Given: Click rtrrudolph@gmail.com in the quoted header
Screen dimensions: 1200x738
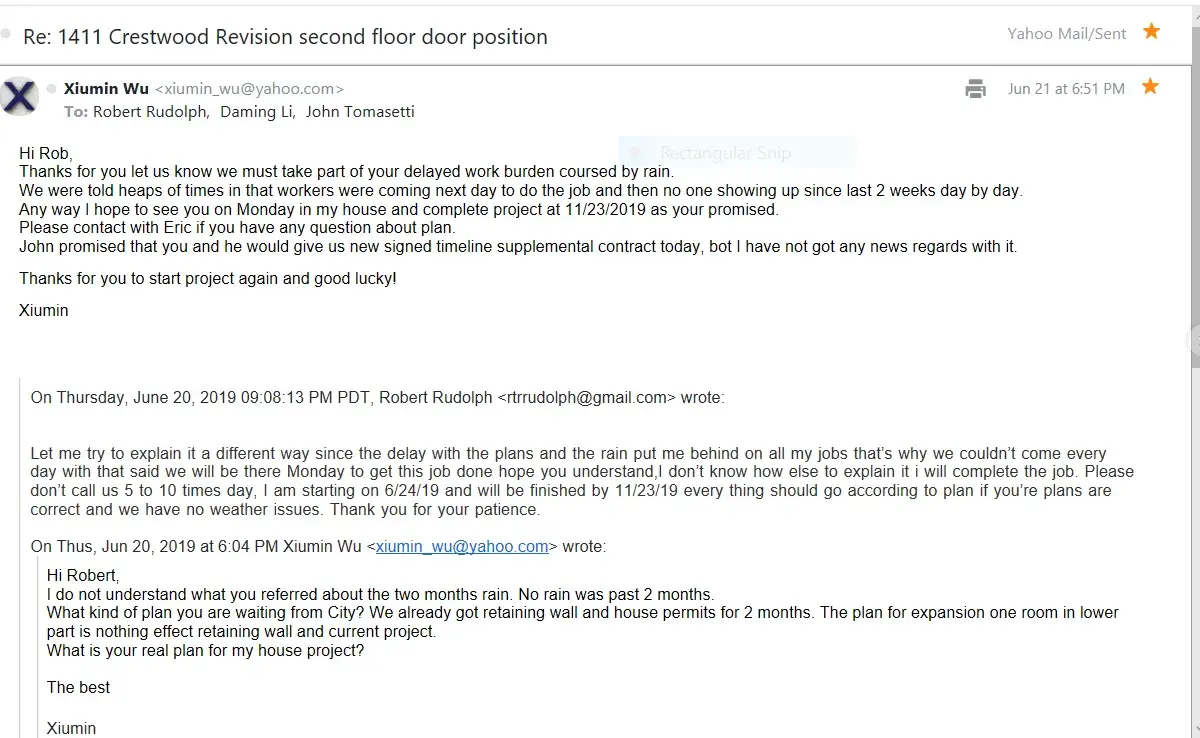Looking at the screenshot, I should 587,397.
